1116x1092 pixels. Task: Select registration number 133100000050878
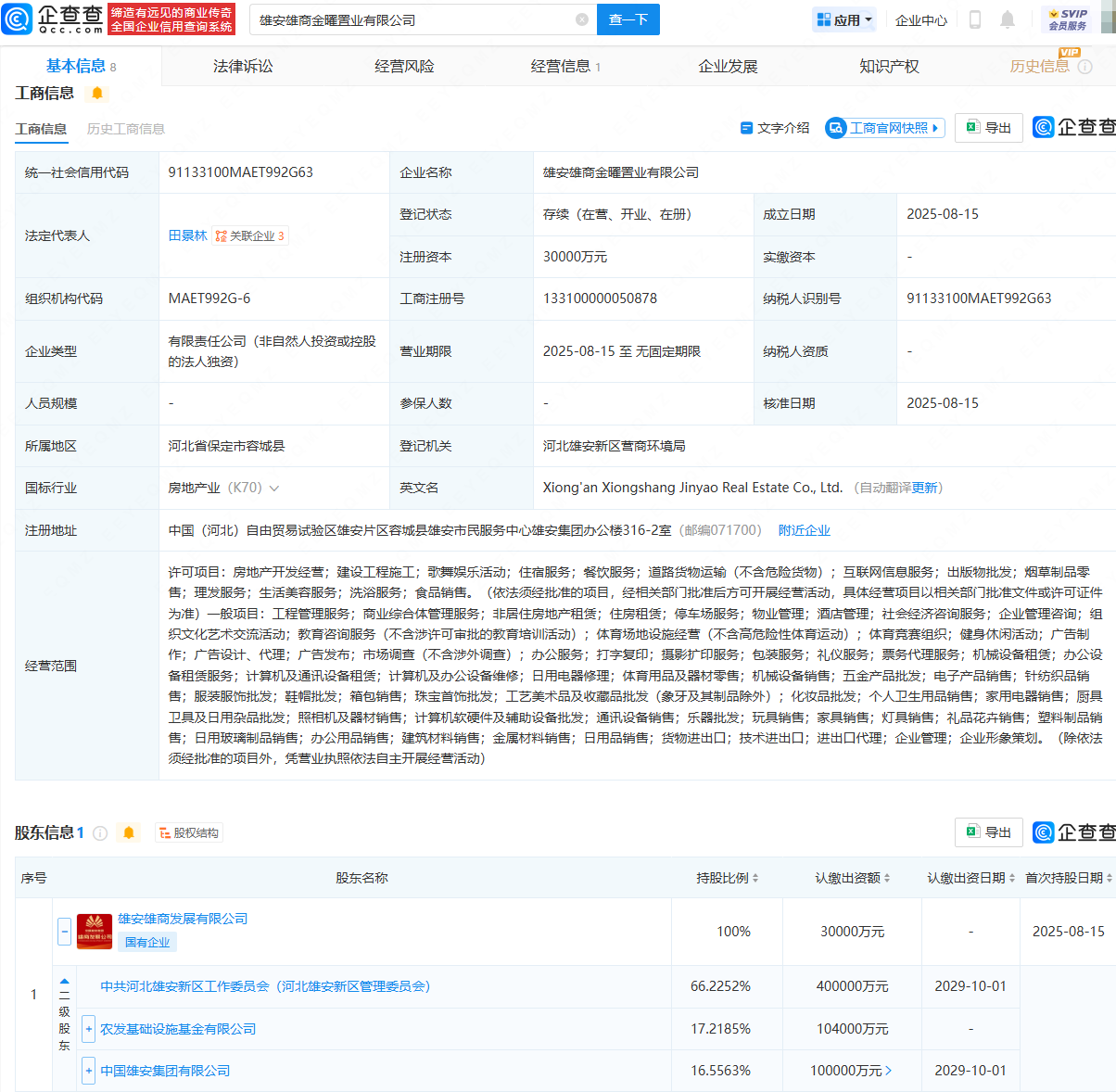click(x=600, y=298)
